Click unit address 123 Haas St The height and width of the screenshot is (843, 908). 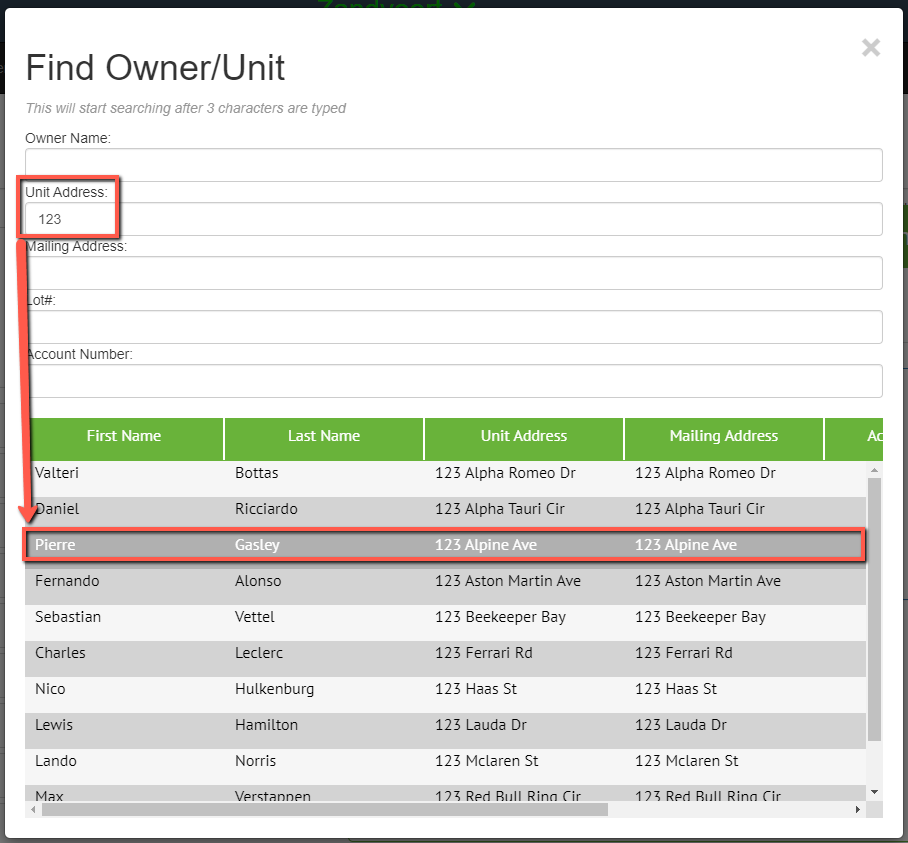(475, 688)
